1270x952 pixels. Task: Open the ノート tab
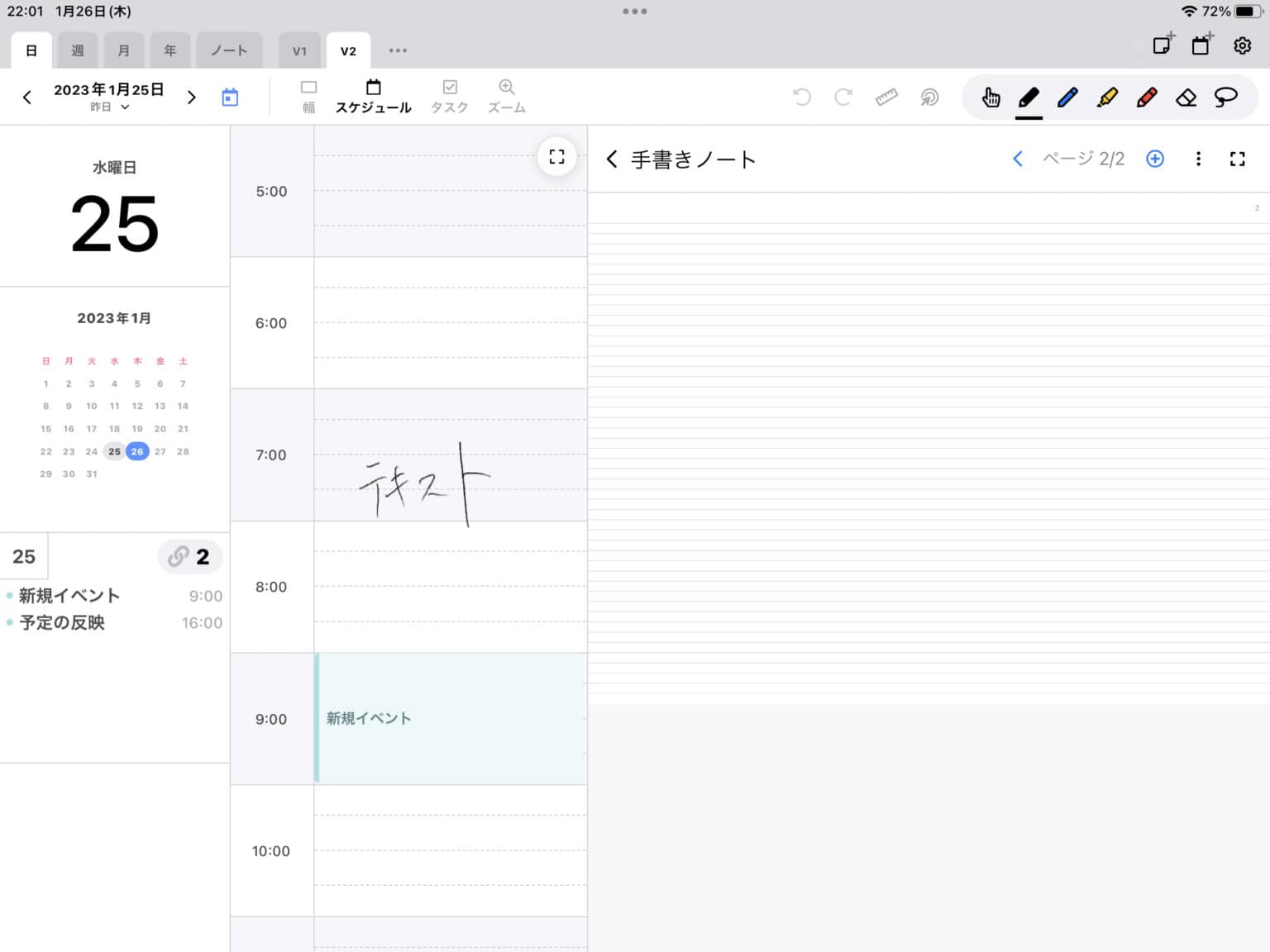[229, 50]
